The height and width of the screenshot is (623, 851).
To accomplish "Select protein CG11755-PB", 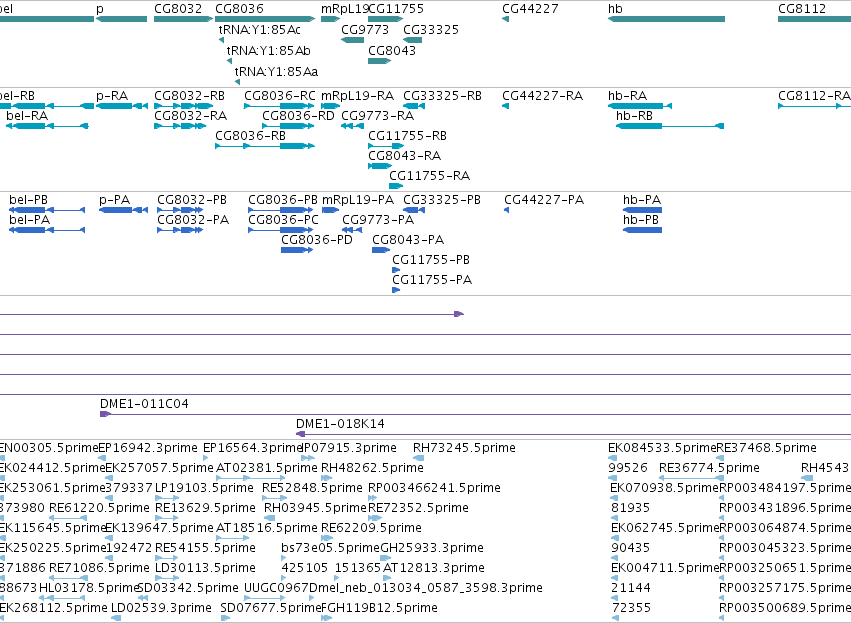I will pos(396,270).
